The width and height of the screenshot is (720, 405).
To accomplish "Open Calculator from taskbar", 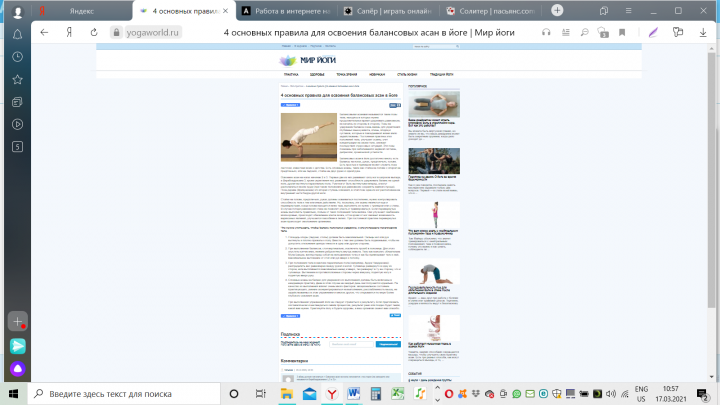I will 376,394.
